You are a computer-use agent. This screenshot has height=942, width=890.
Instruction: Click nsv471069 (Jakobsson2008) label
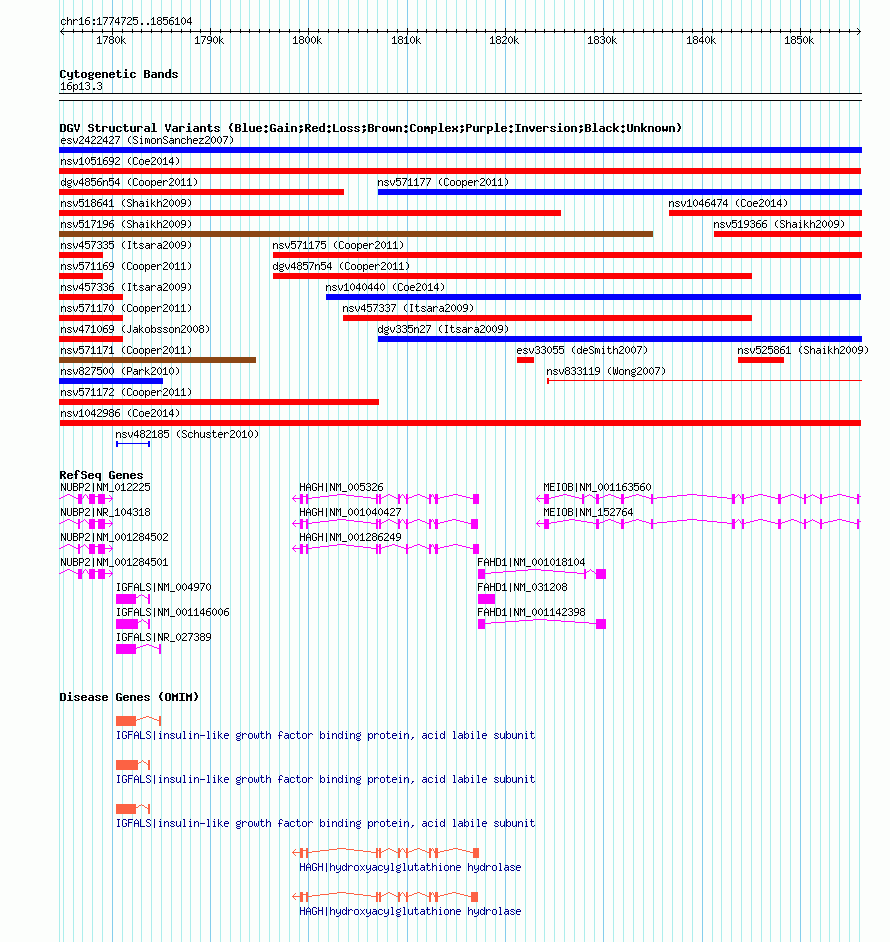point(135,330)
